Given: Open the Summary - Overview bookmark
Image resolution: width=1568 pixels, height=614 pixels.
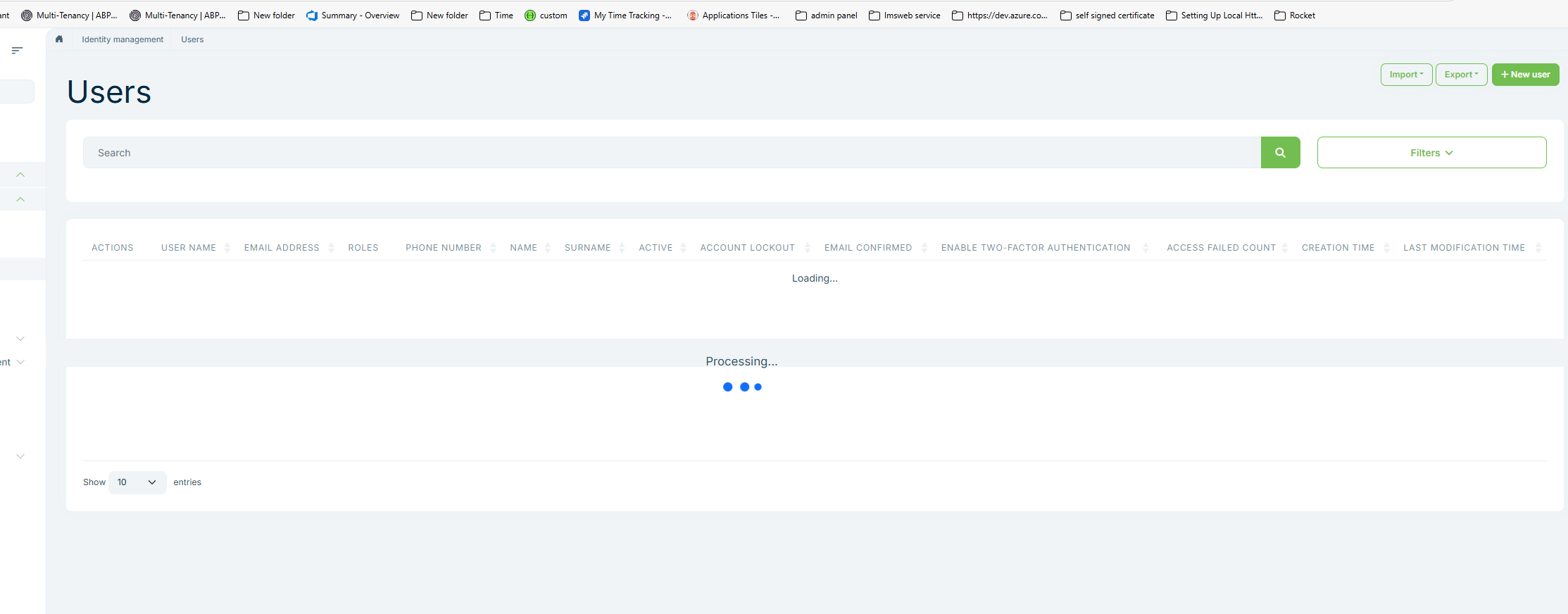Looking at the screenshot, I should pyautogui.click(x=353, y=15).
